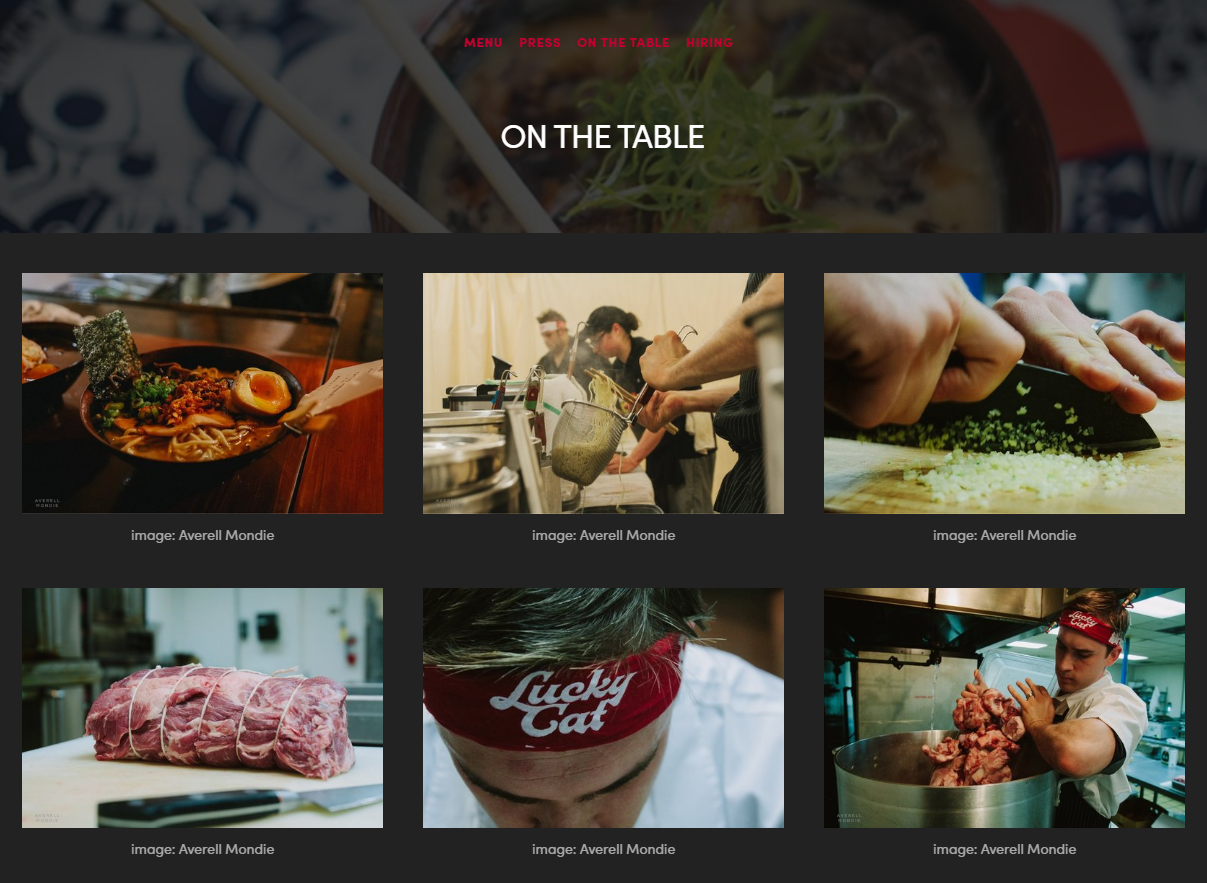Click the caption under the noodle strainer photo
The width and height of the screenshot is (1207, 883).
point(603,535)
